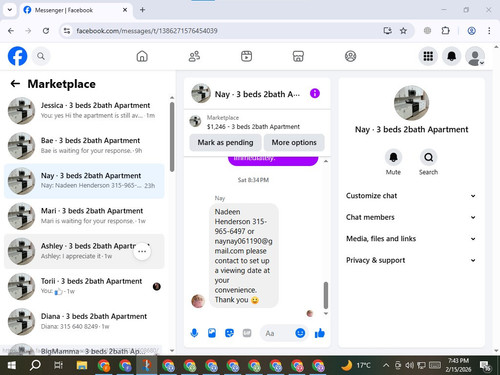Image resolution: width=500 pixels, height=375 pixels.
Task: Attach a photo with the image icon
Action: pyautogui.click(x=212, y=333)
